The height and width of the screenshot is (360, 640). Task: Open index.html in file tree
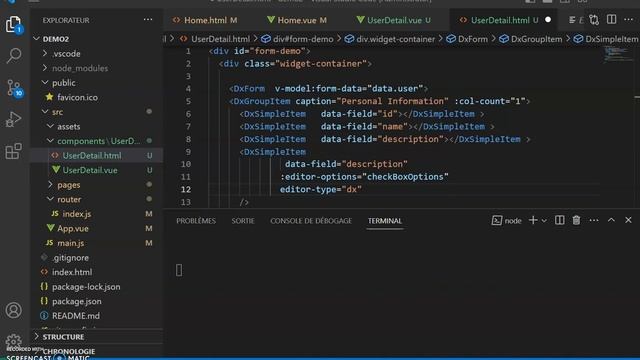(98, 272)
